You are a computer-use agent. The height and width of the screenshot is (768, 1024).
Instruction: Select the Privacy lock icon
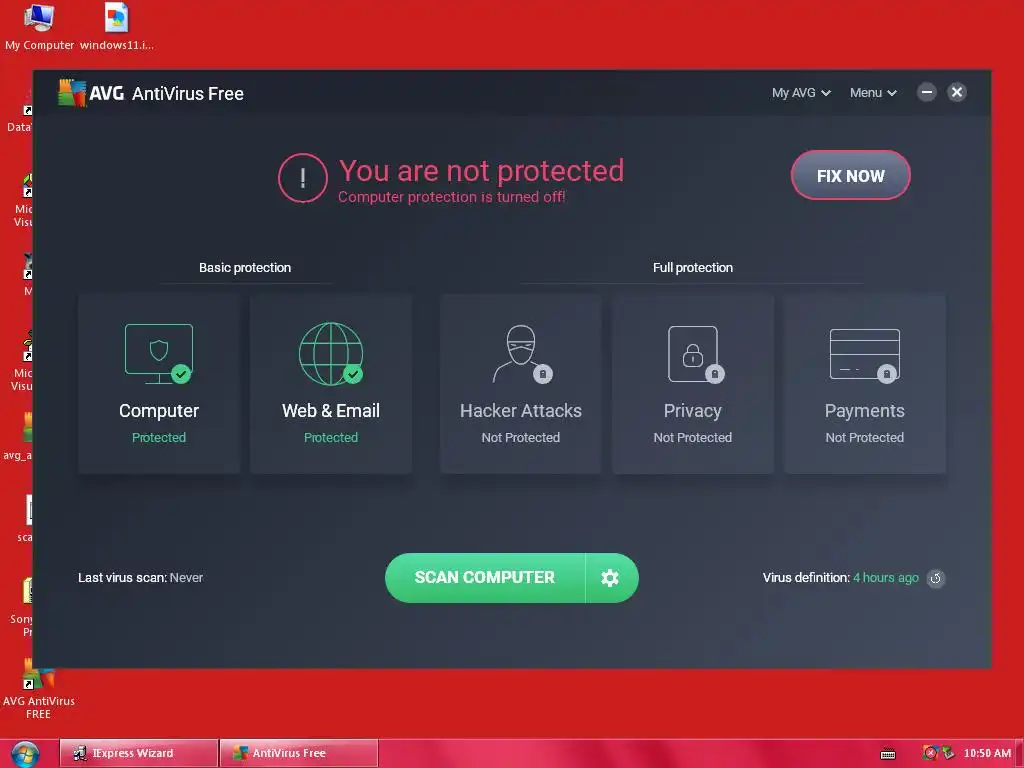(696, 354)
